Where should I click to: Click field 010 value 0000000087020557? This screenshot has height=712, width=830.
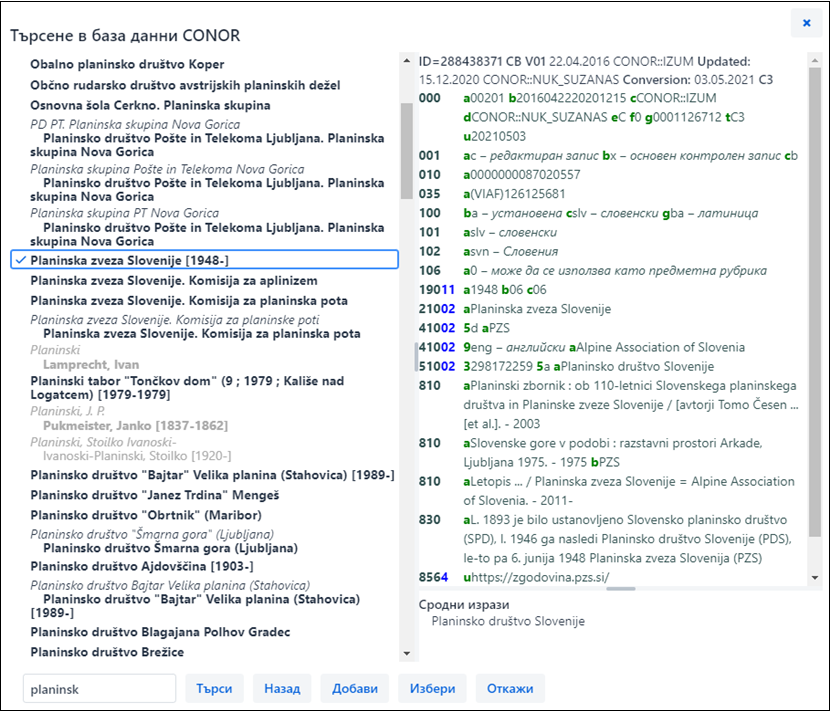click(522, 174)
